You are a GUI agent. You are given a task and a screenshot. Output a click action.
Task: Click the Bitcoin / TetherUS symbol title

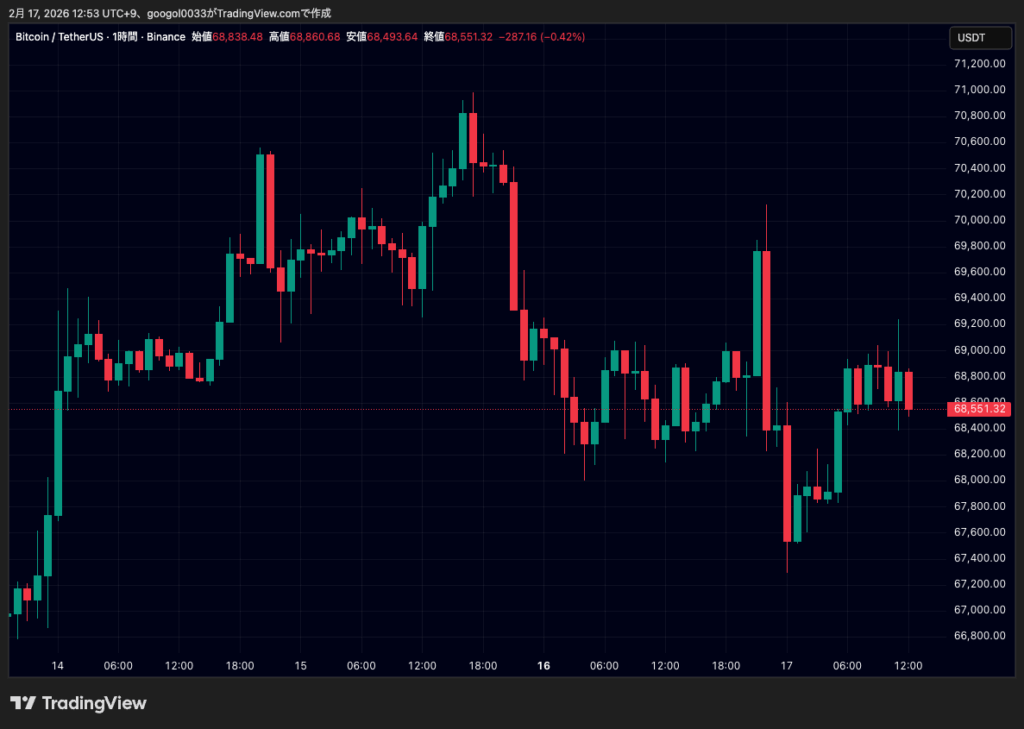point(59,37)
